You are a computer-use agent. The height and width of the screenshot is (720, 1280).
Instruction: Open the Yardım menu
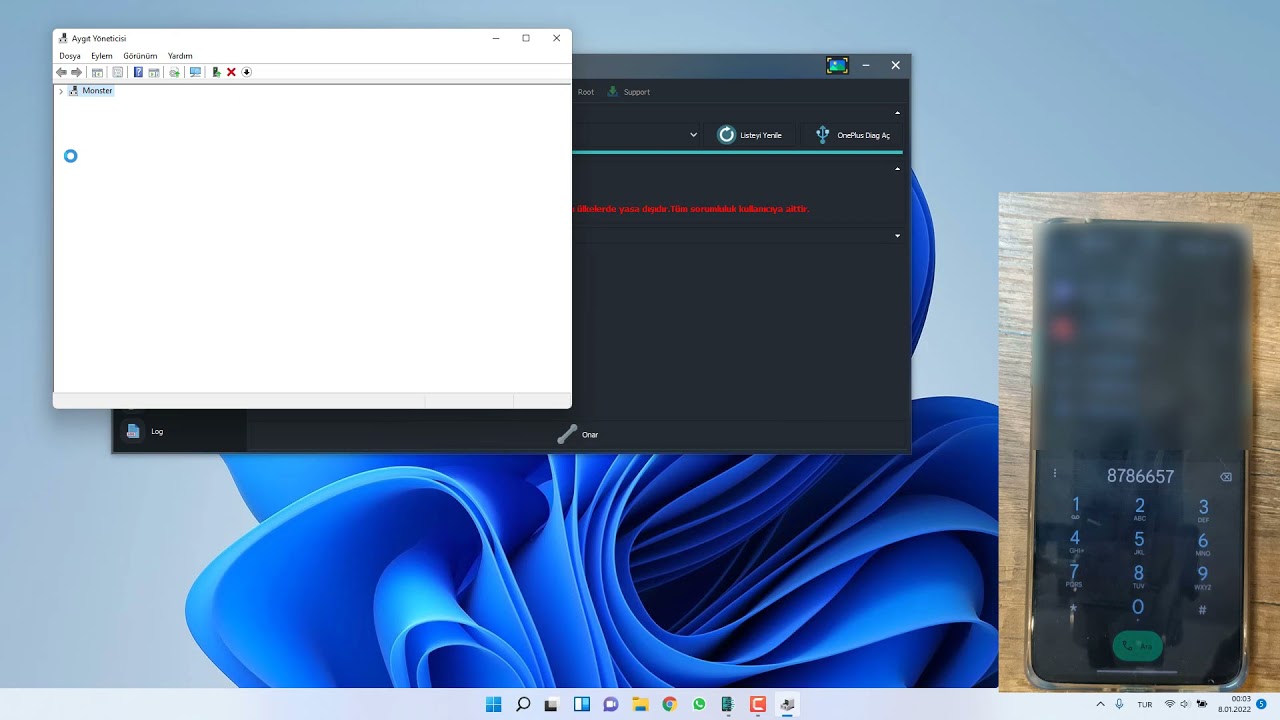pyautogui.click(x=180, y=56)
